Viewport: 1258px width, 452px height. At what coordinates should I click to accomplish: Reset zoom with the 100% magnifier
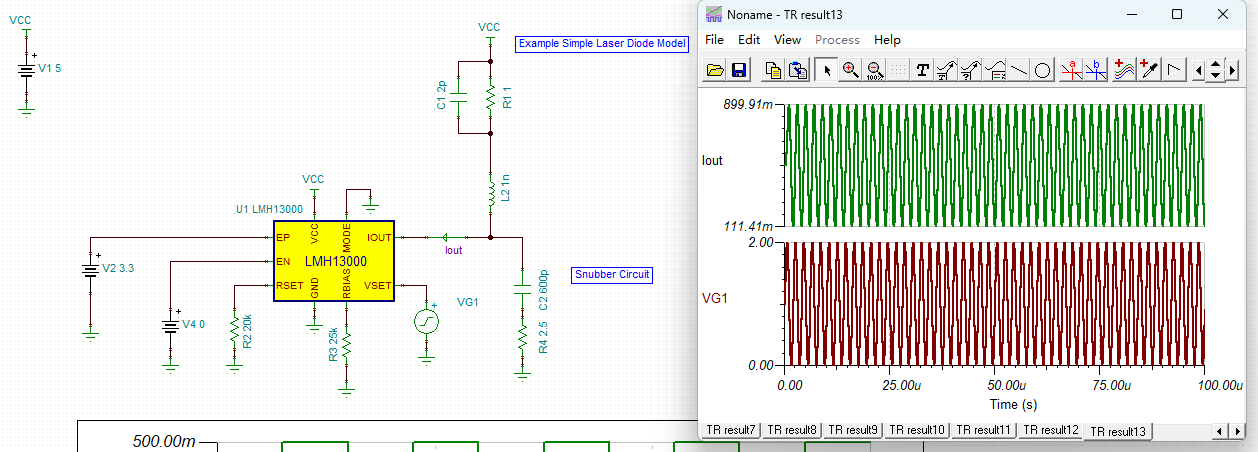874,70
